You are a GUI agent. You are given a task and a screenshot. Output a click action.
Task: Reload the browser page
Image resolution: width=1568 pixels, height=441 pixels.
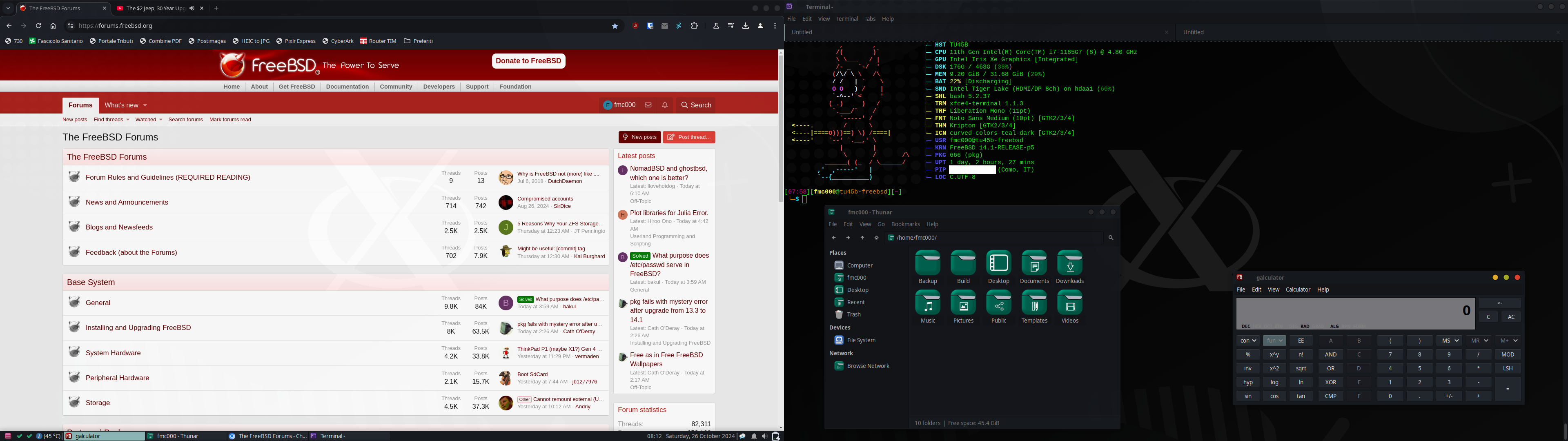click(38, 26)
